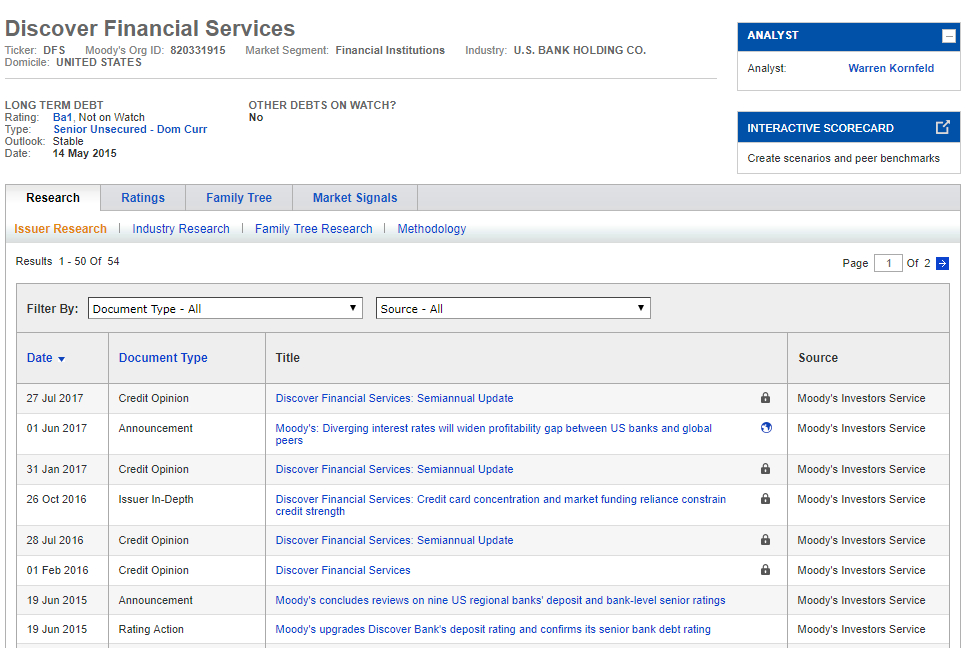
Task: Open Interactive Scorecard pop-out icon
Action: 942,128
